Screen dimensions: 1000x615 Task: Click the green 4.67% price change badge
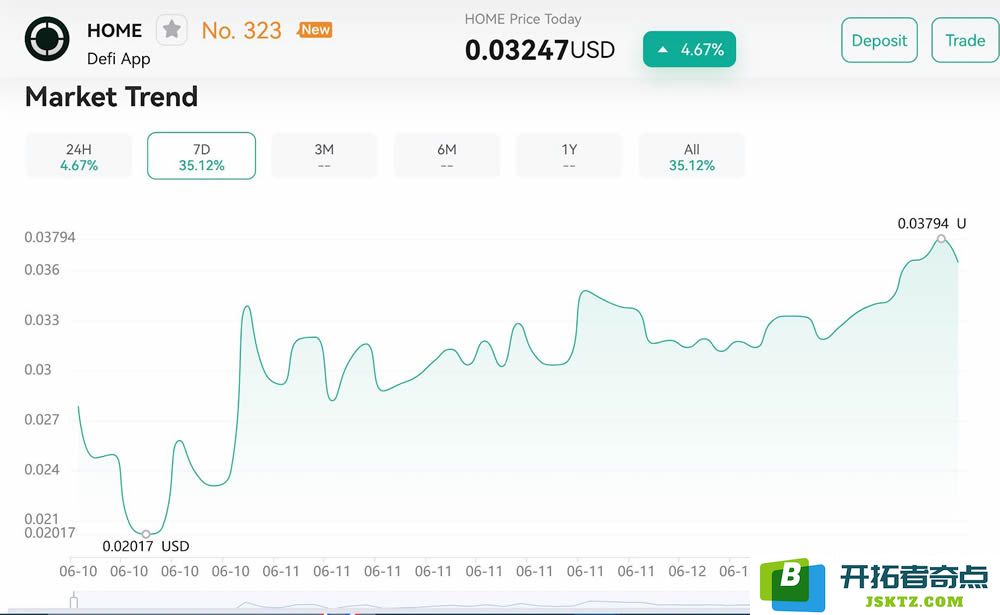coord(689,49)
